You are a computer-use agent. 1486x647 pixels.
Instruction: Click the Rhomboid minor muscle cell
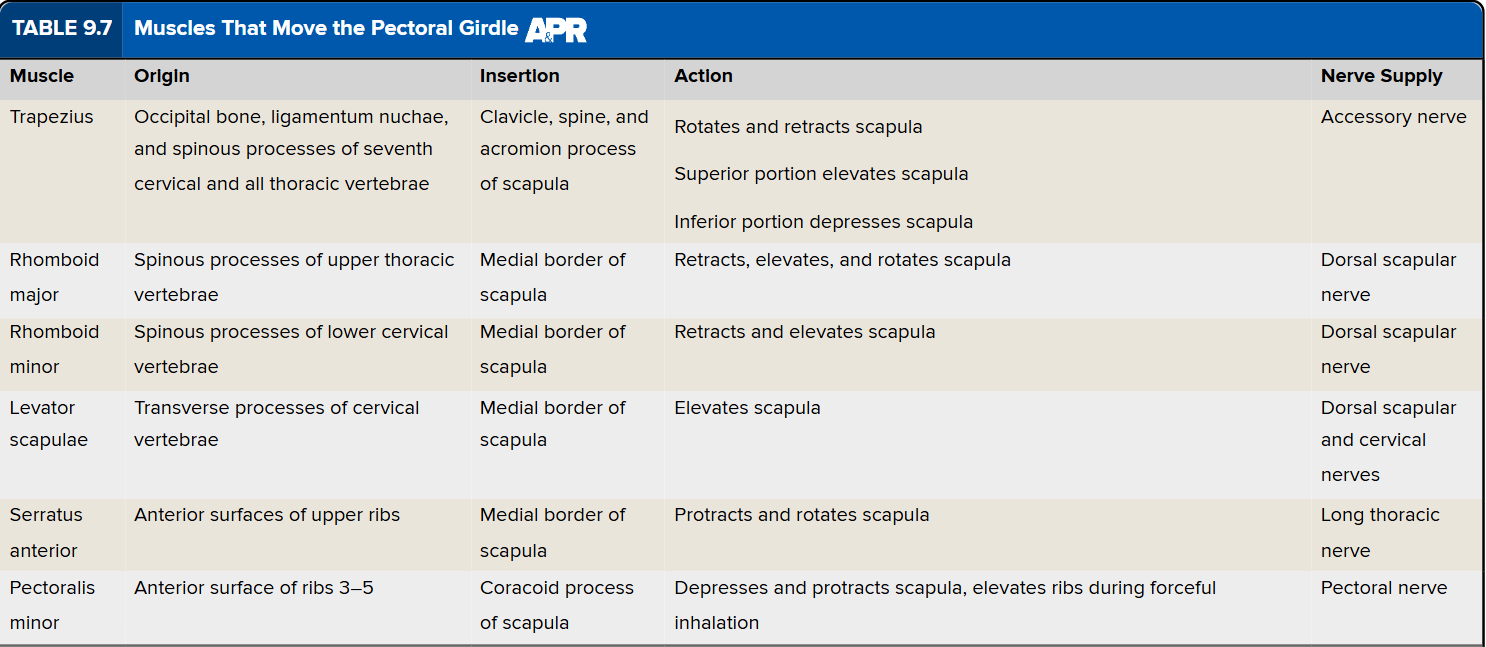(x=54, y=349)
